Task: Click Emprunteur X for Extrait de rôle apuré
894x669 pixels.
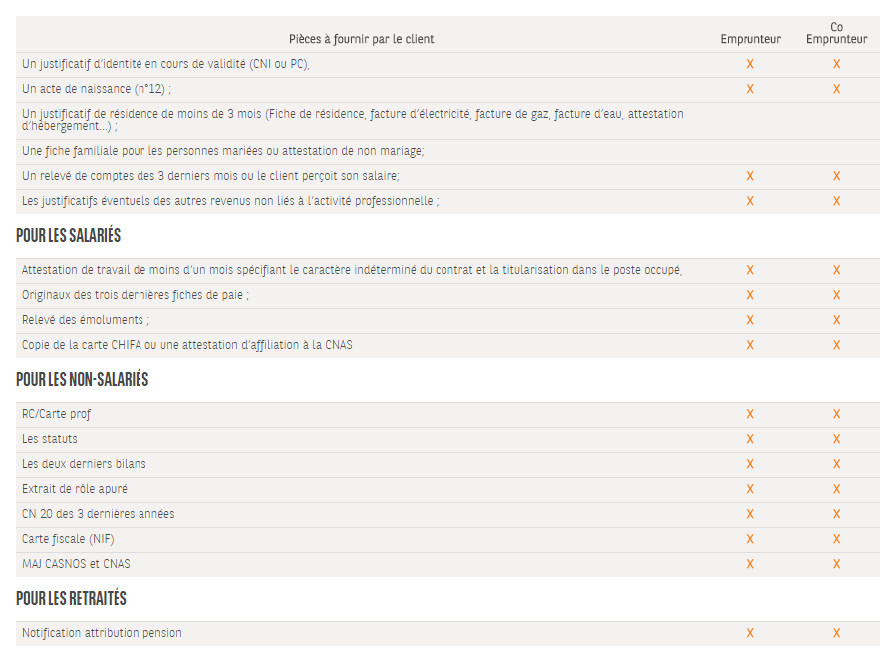Action: (x=750, y=489)
